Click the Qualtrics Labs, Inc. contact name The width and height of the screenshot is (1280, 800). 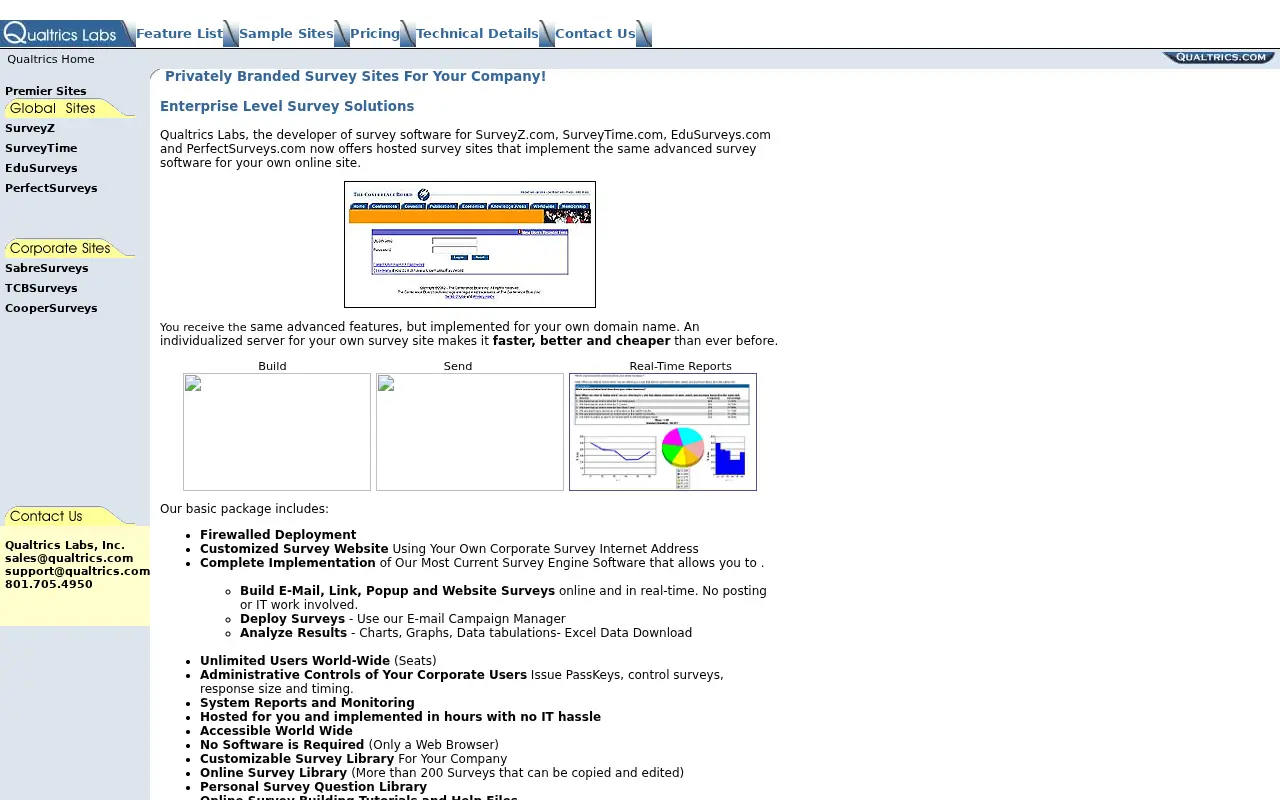tap(65, 545)
